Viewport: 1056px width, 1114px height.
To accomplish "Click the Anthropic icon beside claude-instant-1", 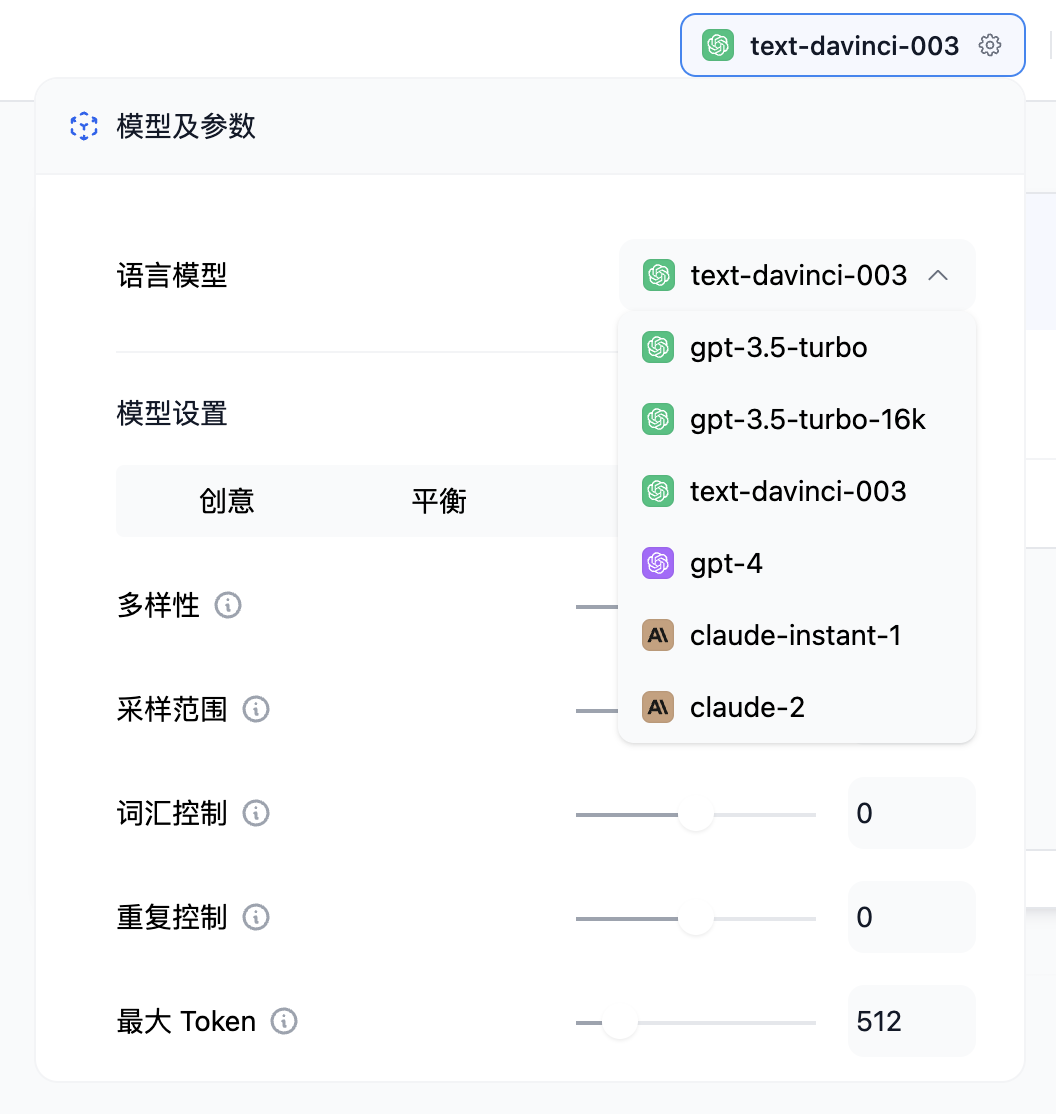I will (659, 635).
